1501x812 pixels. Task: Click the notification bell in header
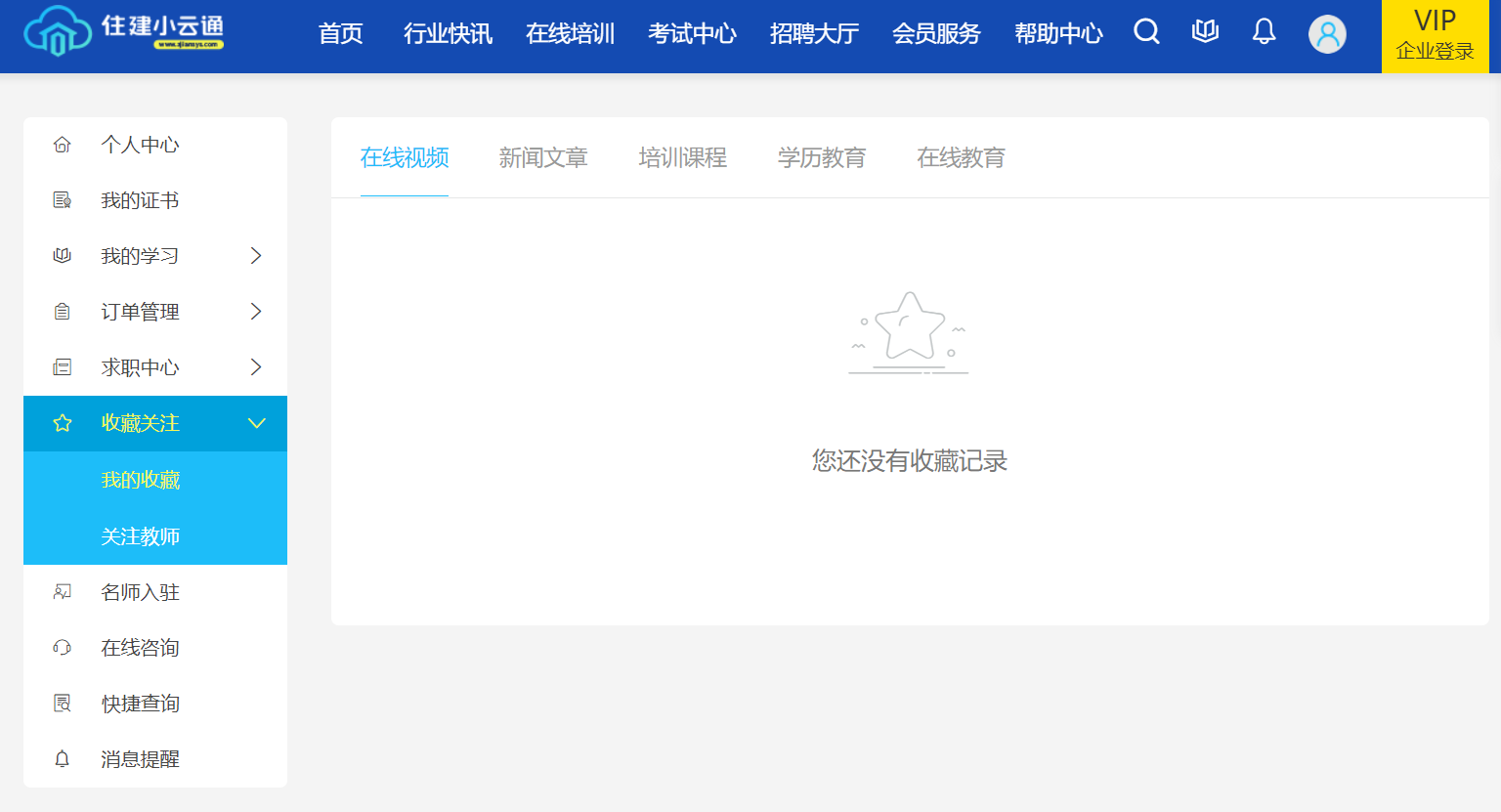click(1264, 32)
